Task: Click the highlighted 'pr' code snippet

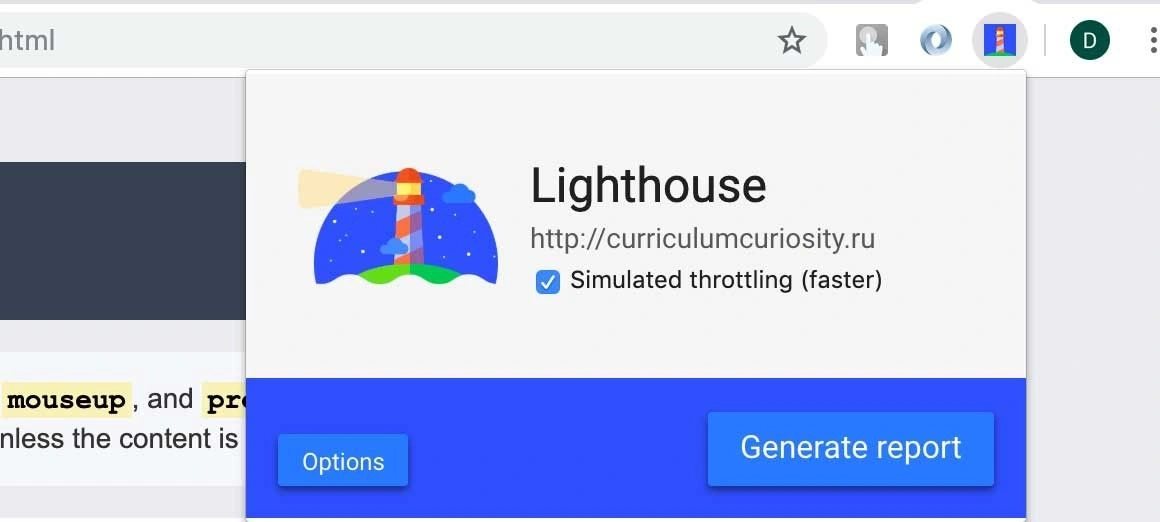Action: (224, 401)
